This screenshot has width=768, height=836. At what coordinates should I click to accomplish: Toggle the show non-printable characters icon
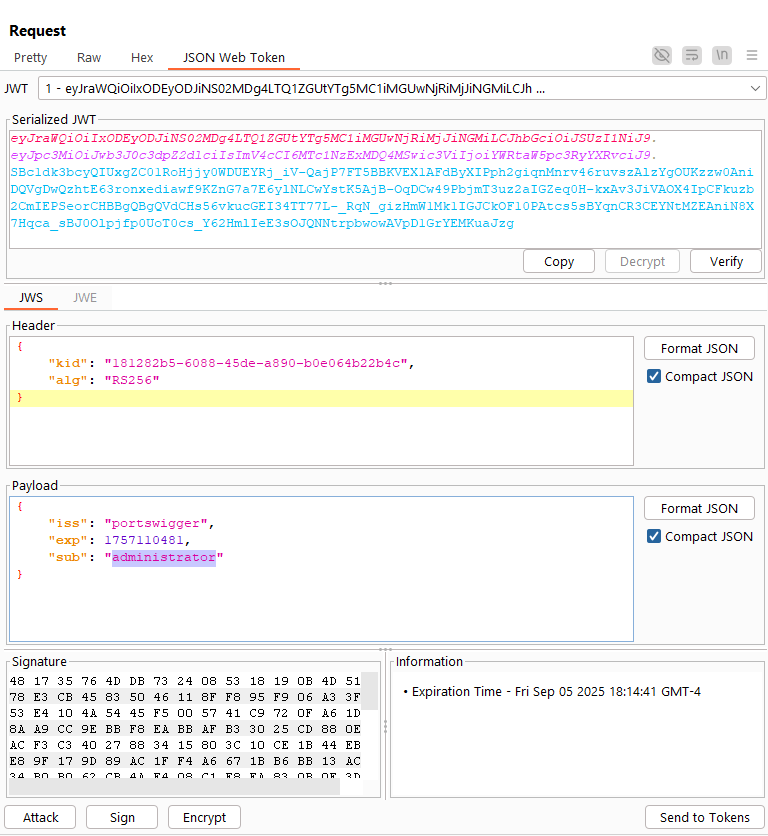click(x=721, y=56)
